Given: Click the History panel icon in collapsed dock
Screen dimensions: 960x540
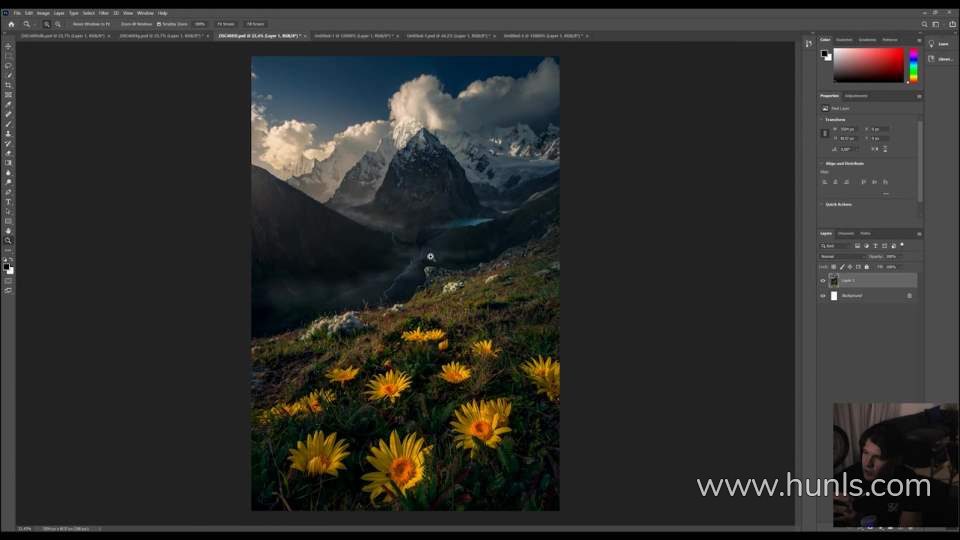Looking at the screenshot, I should point(809,43).
